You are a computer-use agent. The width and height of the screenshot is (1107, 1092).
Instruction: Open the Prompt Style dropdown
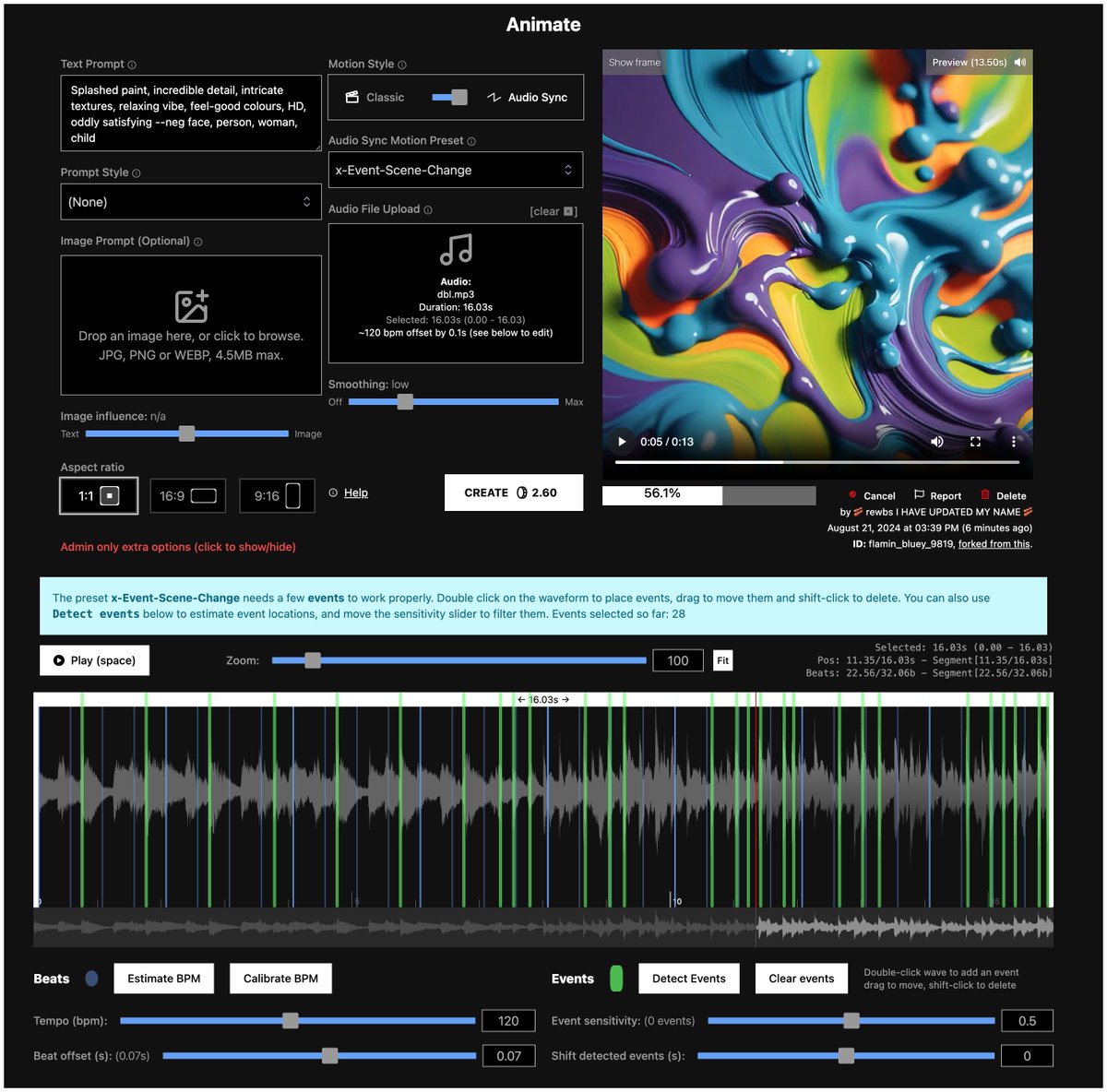[191, 202]
